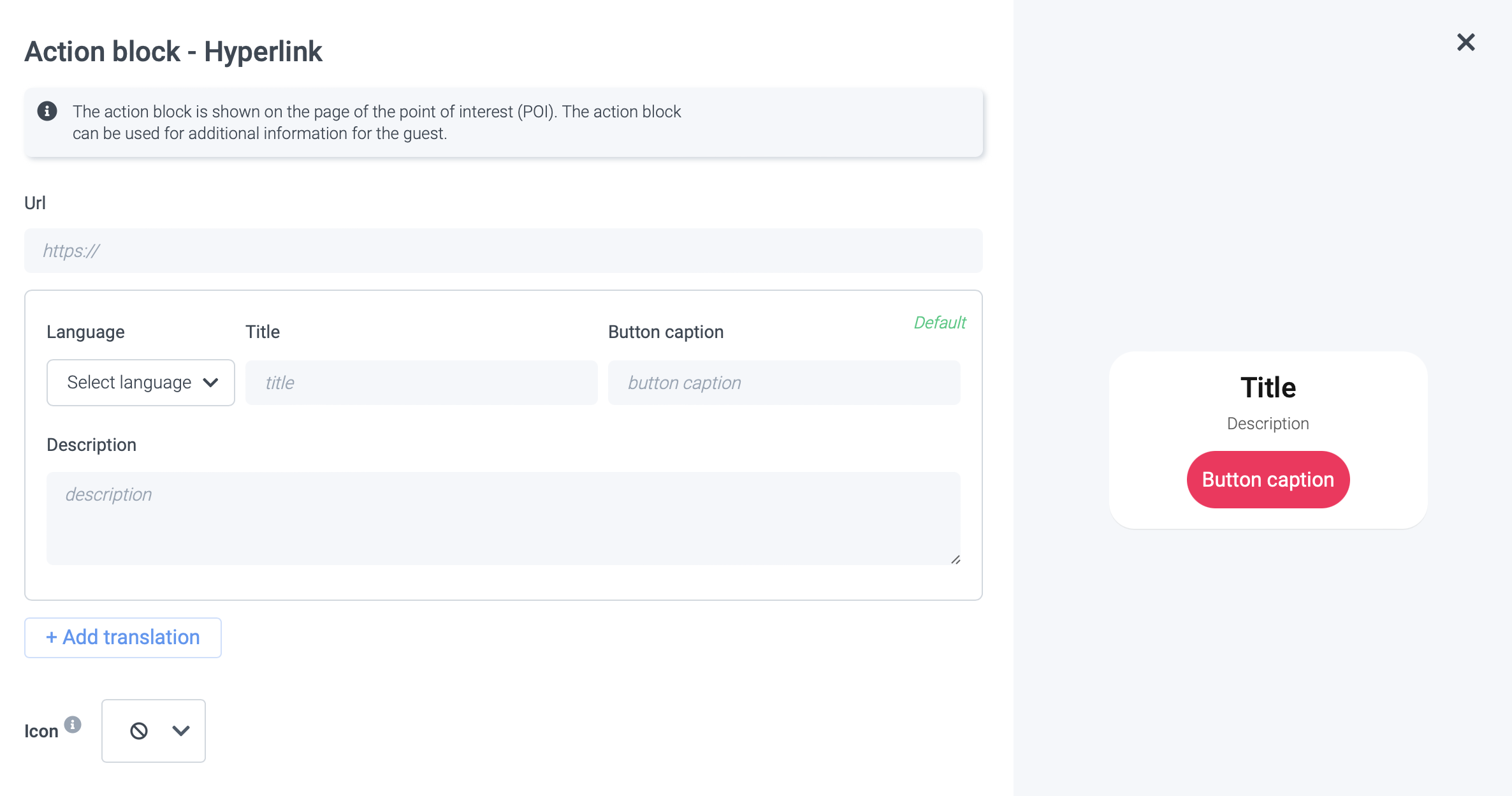Click the info icon in the notice banner
This screenshot has width=1512, height=796.
point(47,111)
